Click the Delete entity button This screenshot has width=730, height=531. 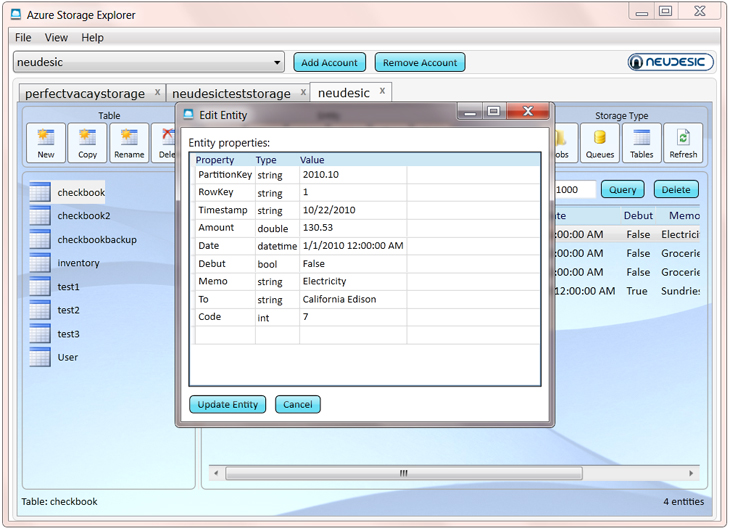point(676,189)
